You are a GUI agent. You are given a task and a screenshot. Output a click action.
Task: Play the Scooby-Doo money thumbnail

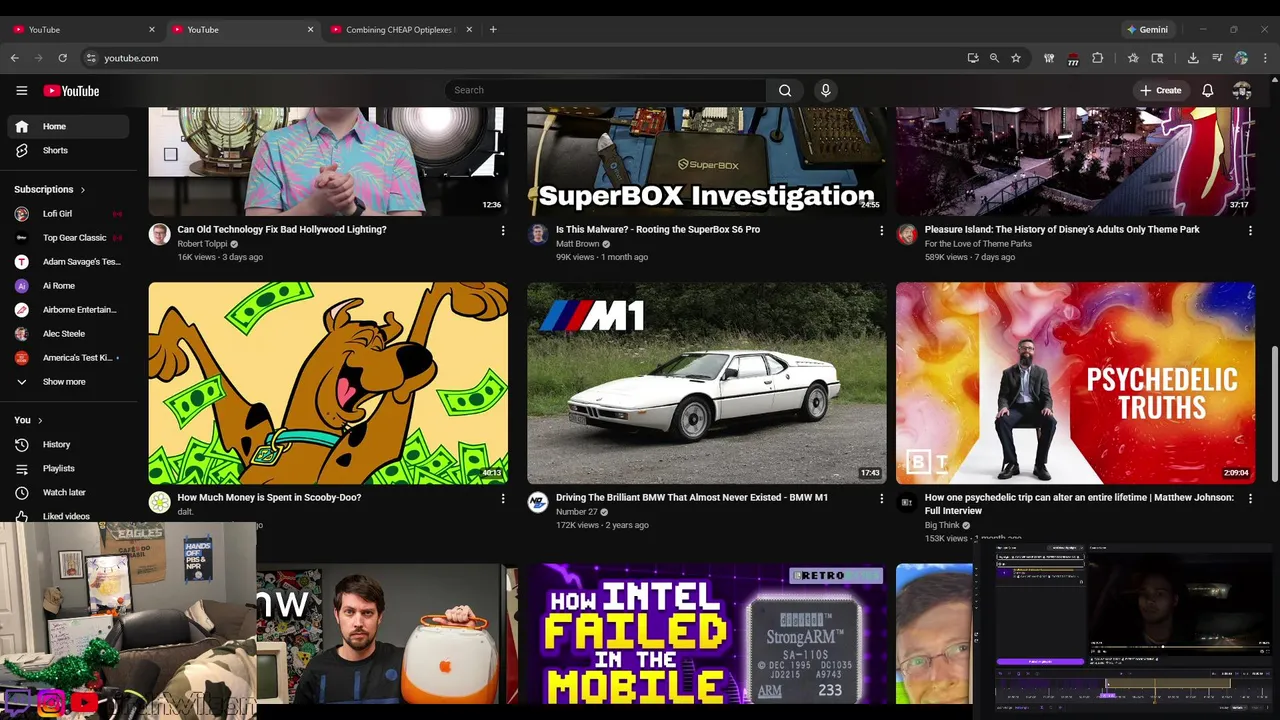tap(328, 383)
